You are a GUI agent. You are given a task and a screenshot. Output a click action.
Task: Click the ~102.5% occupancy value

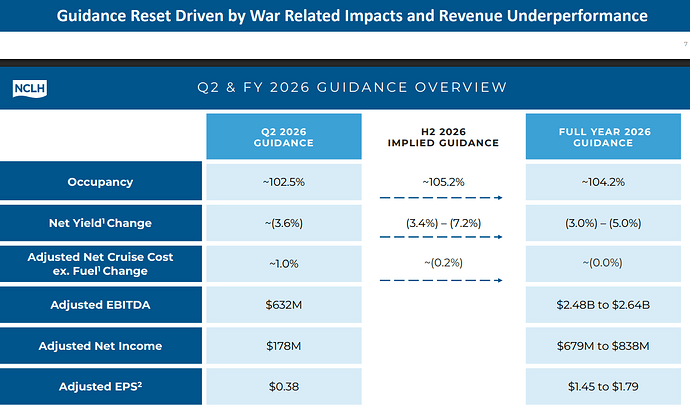284,182
